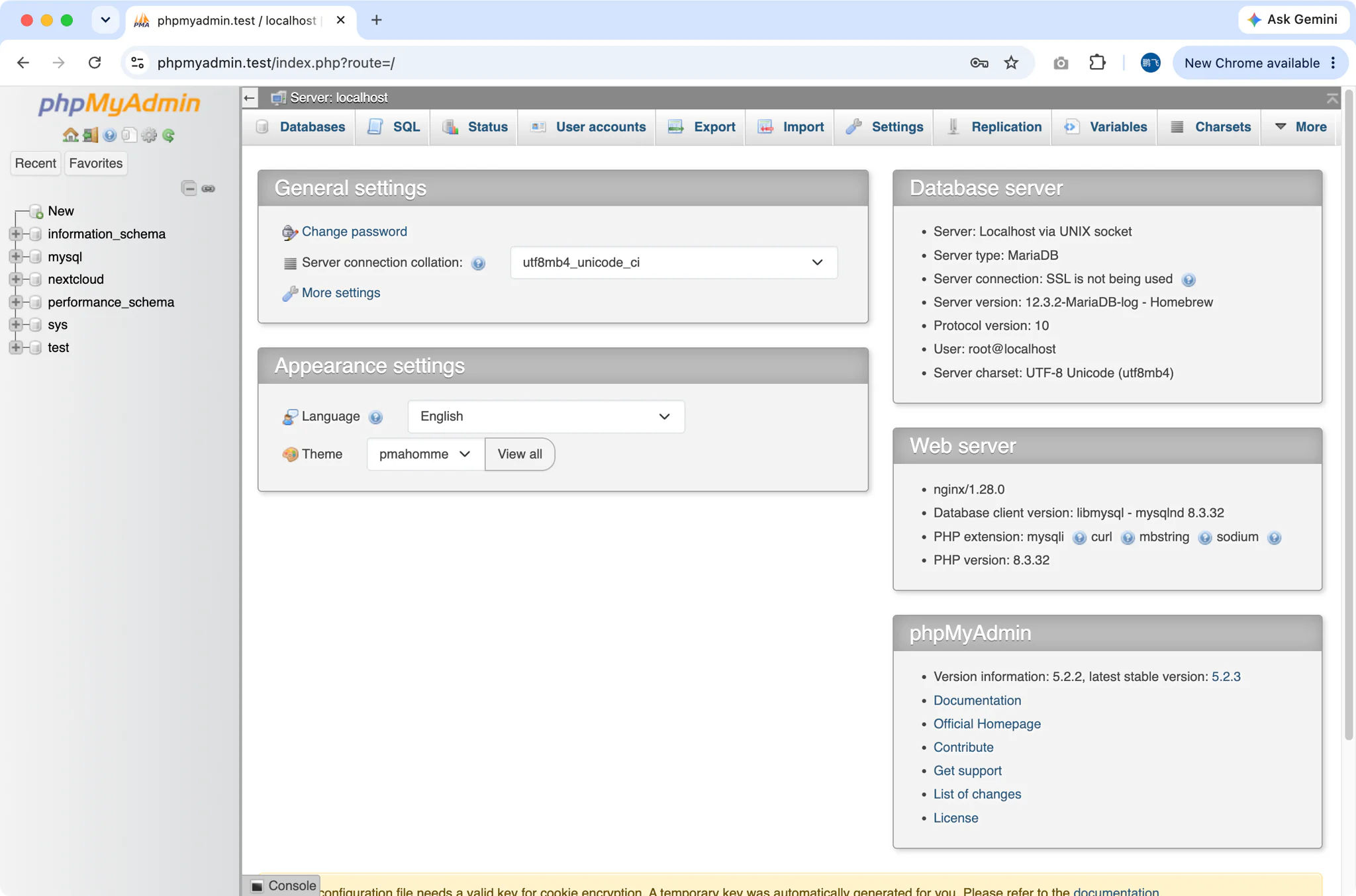Open phpMyAdmin documentation help icon in sidebar
This screenshot has width=1356, height=896.
tap(110, 135)
